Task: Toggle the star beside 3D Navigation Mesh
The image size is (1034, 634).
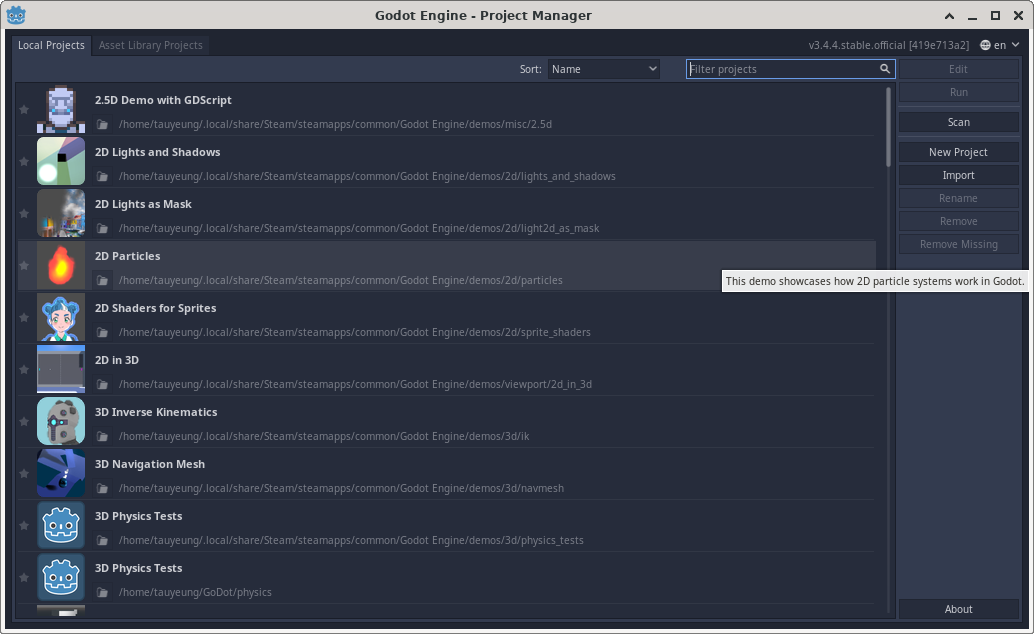Action: [x=24, y=474]
